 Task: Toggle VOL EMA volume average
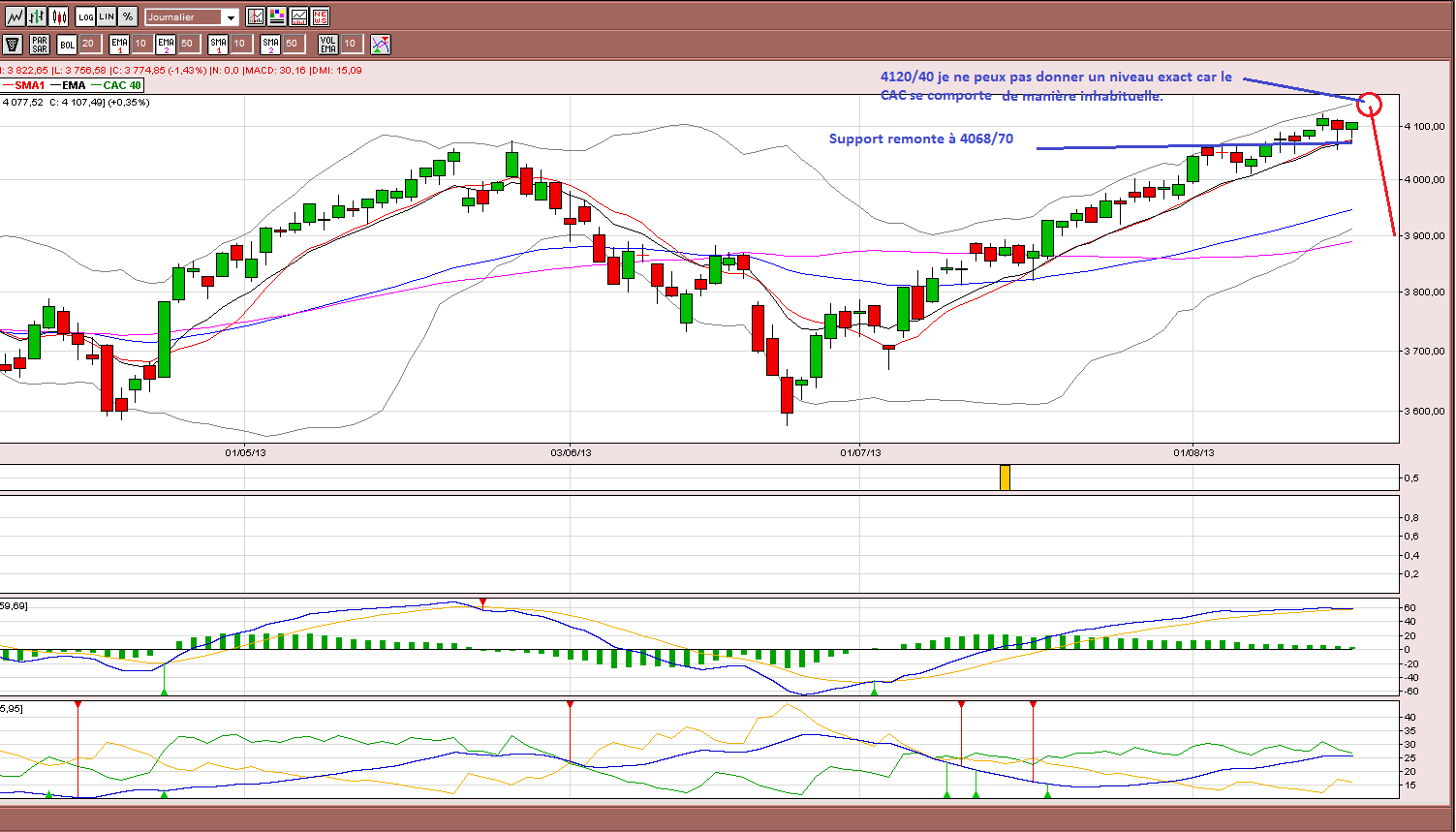[328, 44]
